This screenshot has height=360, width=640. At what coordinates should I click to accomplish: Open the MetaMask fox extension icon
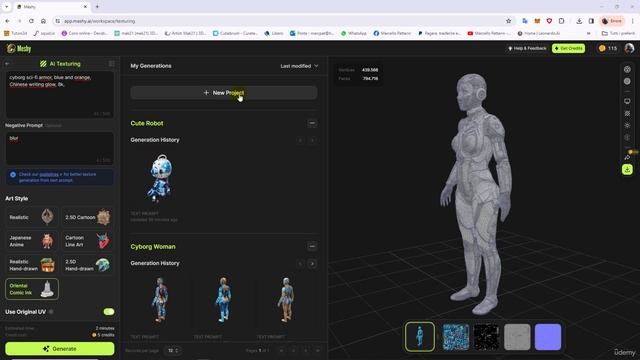tap(537, 21)
